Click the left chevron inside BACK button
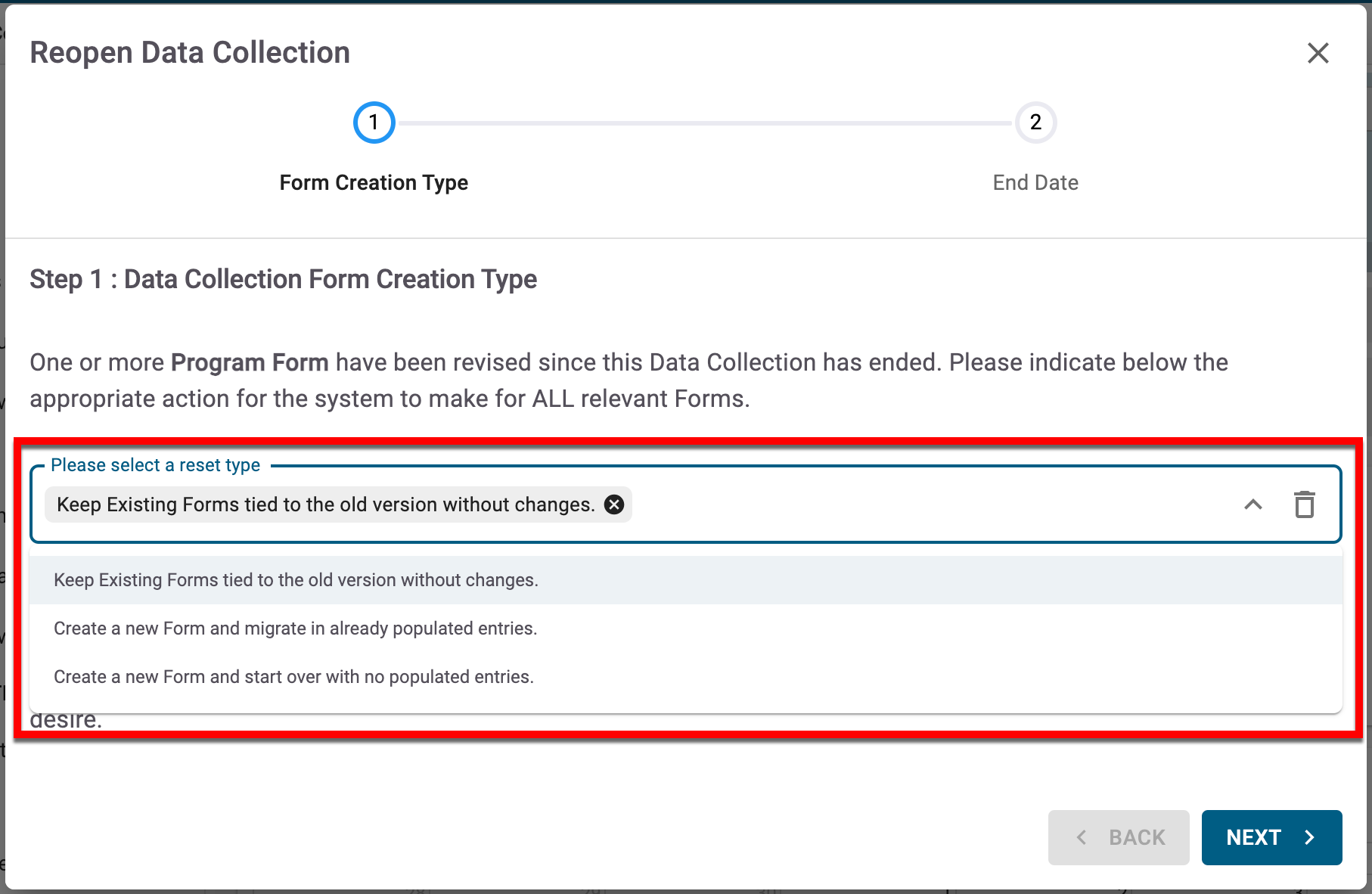The image size is (1372, 894). pos(1082,837)
